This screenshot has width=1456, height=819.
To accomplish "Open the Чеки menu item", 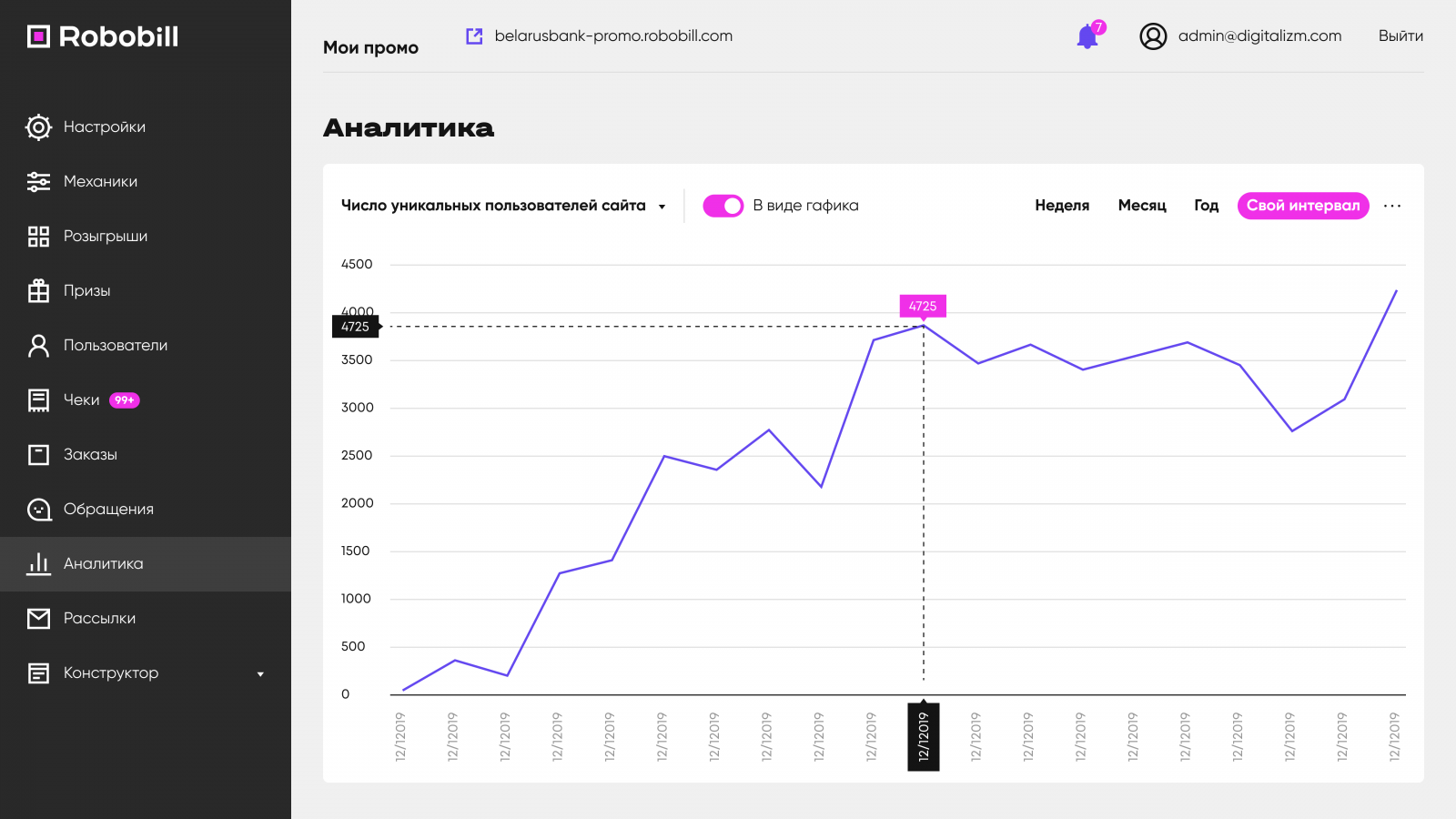I will 82,400.
